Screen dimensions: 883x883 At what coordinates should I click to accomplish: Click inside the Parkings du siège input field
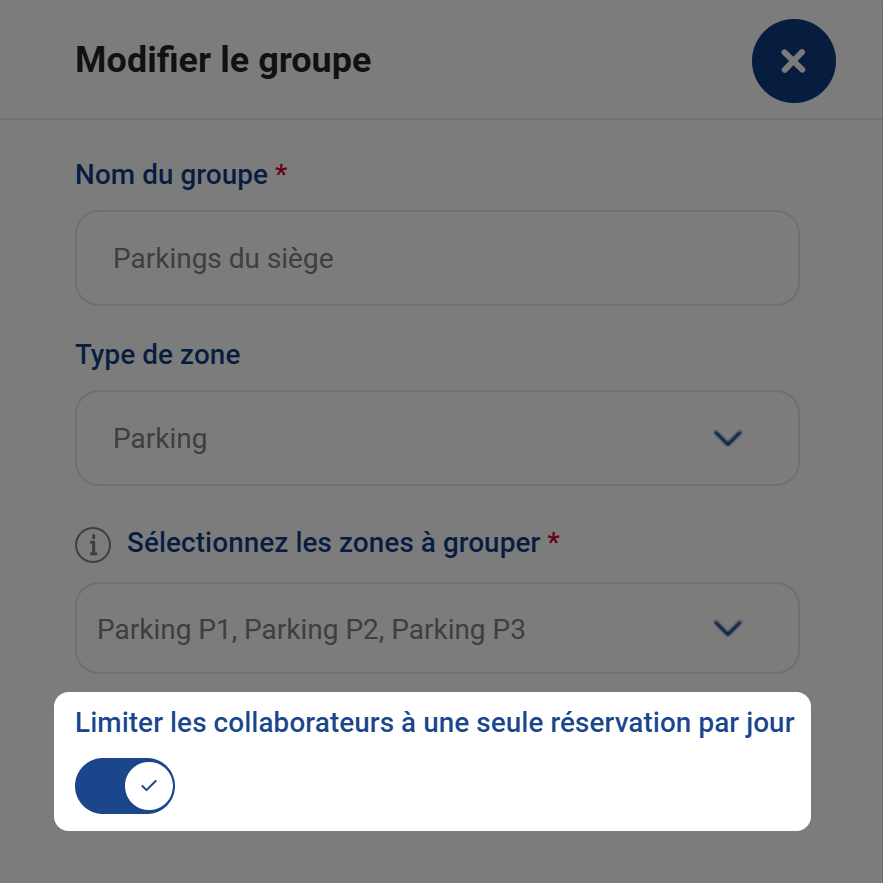coord(437,258)
